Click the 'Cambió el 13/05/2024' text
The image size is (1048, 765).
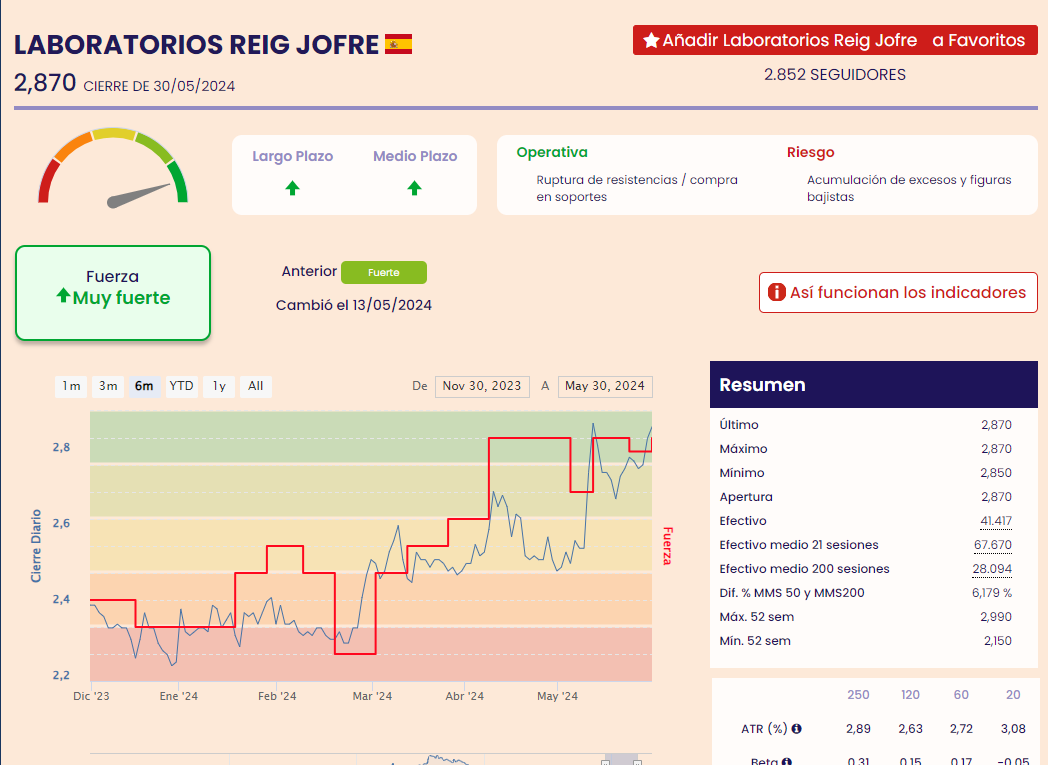pos(354,305)
